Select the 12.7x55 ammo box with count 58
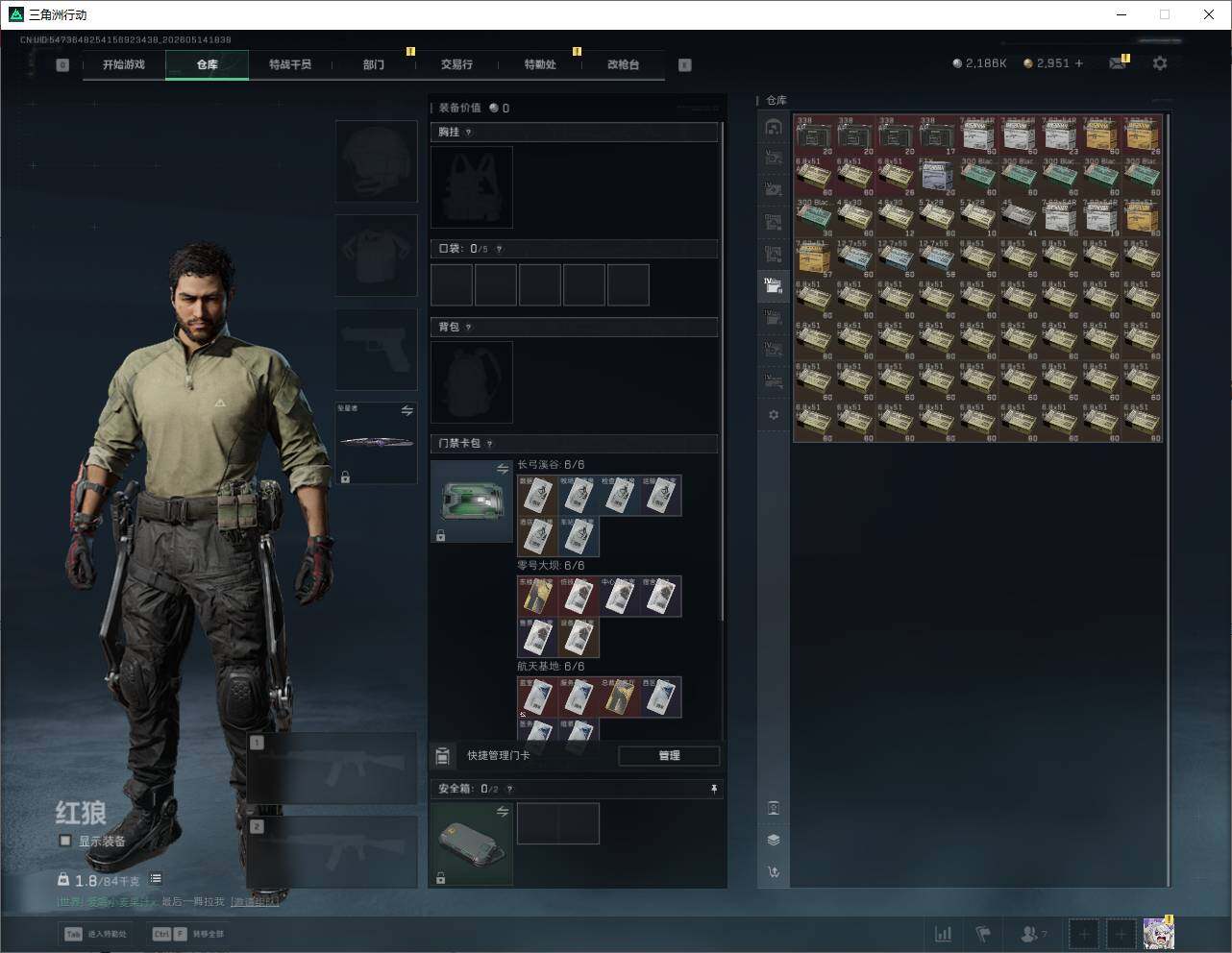Image resolution: width=1232 pixels, height=953 pixels. click(937, 259)
